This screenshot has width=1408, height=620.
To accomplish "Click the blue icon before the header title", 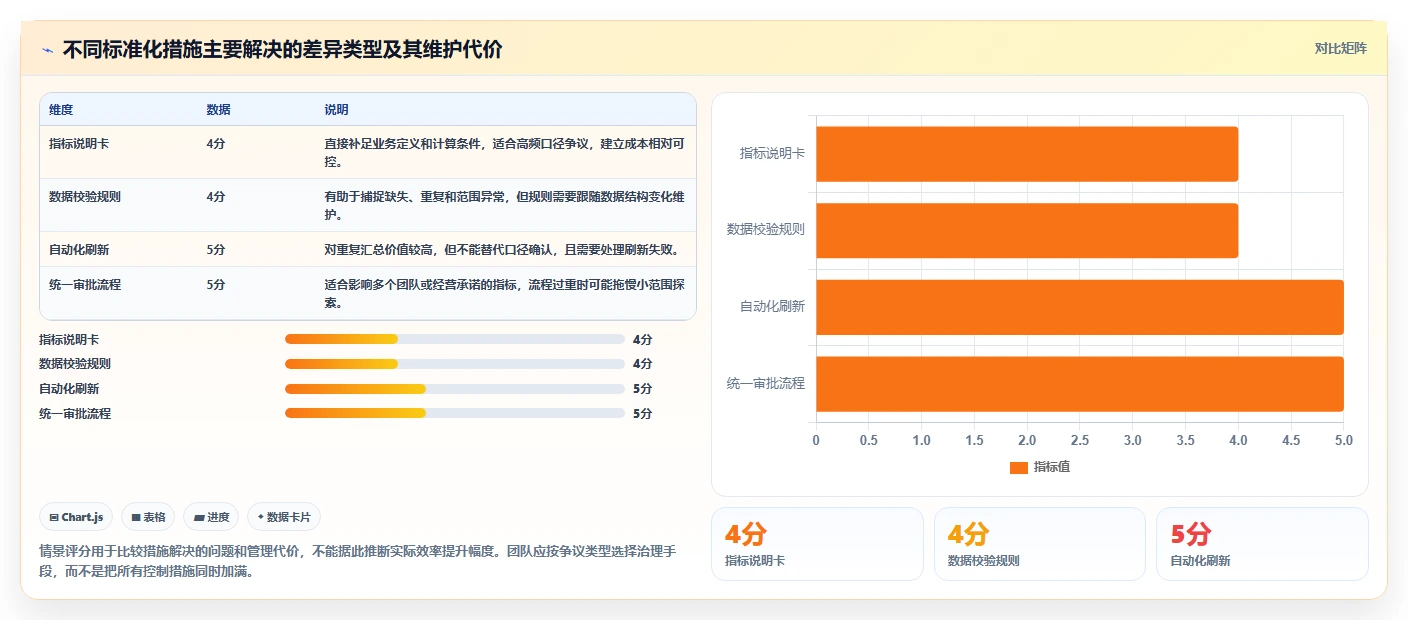I will [x=48, y=49].
